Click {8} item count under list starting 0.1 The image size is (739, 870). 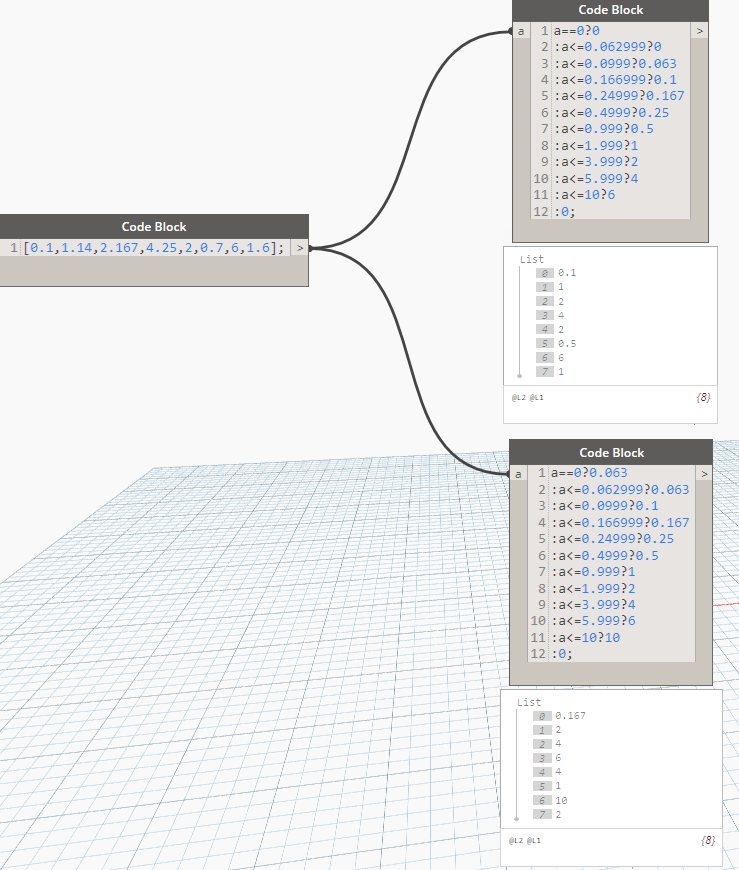(703, 397)
